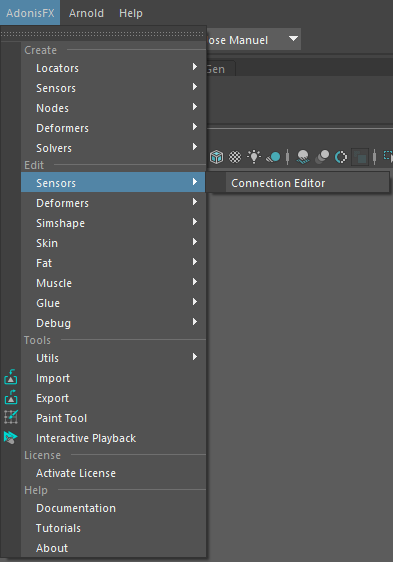Image resolution: width=393 pixels, height=562 pixels.
Task: Open Debug submenu
Action: (x=113, y=324)
